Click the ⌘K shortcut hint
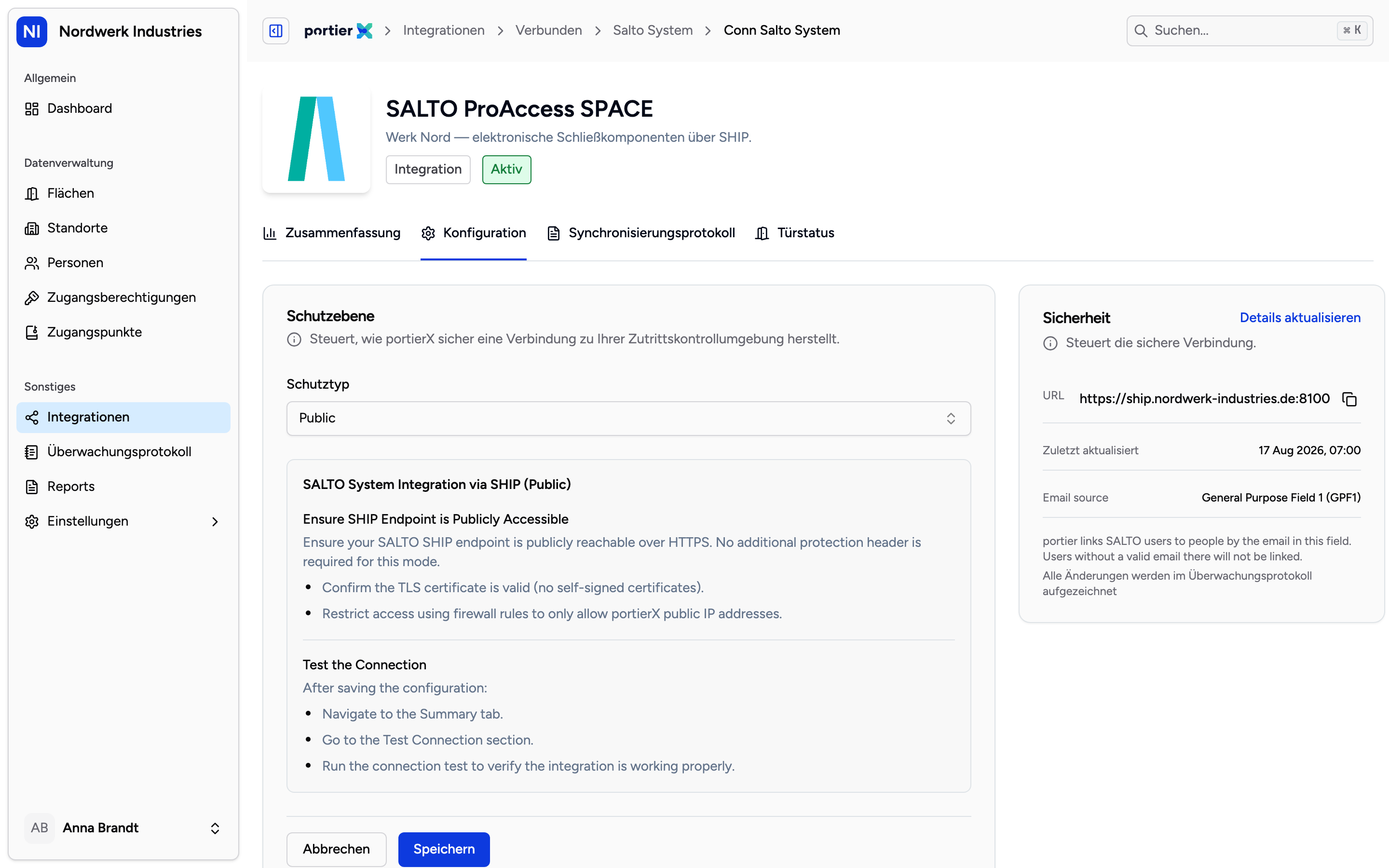The image size is (1389, 868). tap(1352, 30)
